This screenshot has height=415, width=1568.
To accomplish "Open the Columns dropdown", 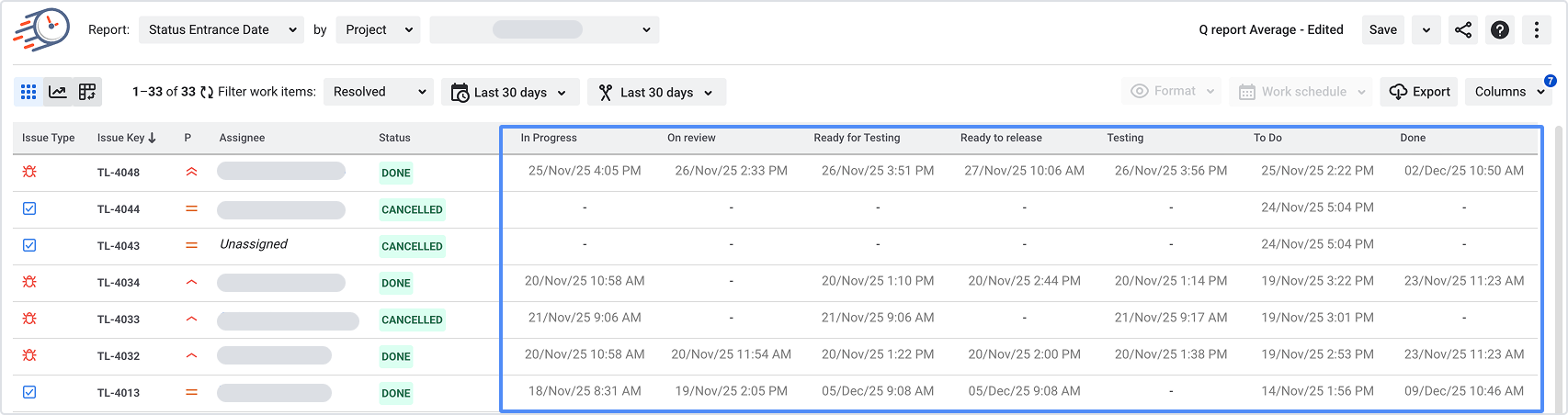I will [1508, 92].
